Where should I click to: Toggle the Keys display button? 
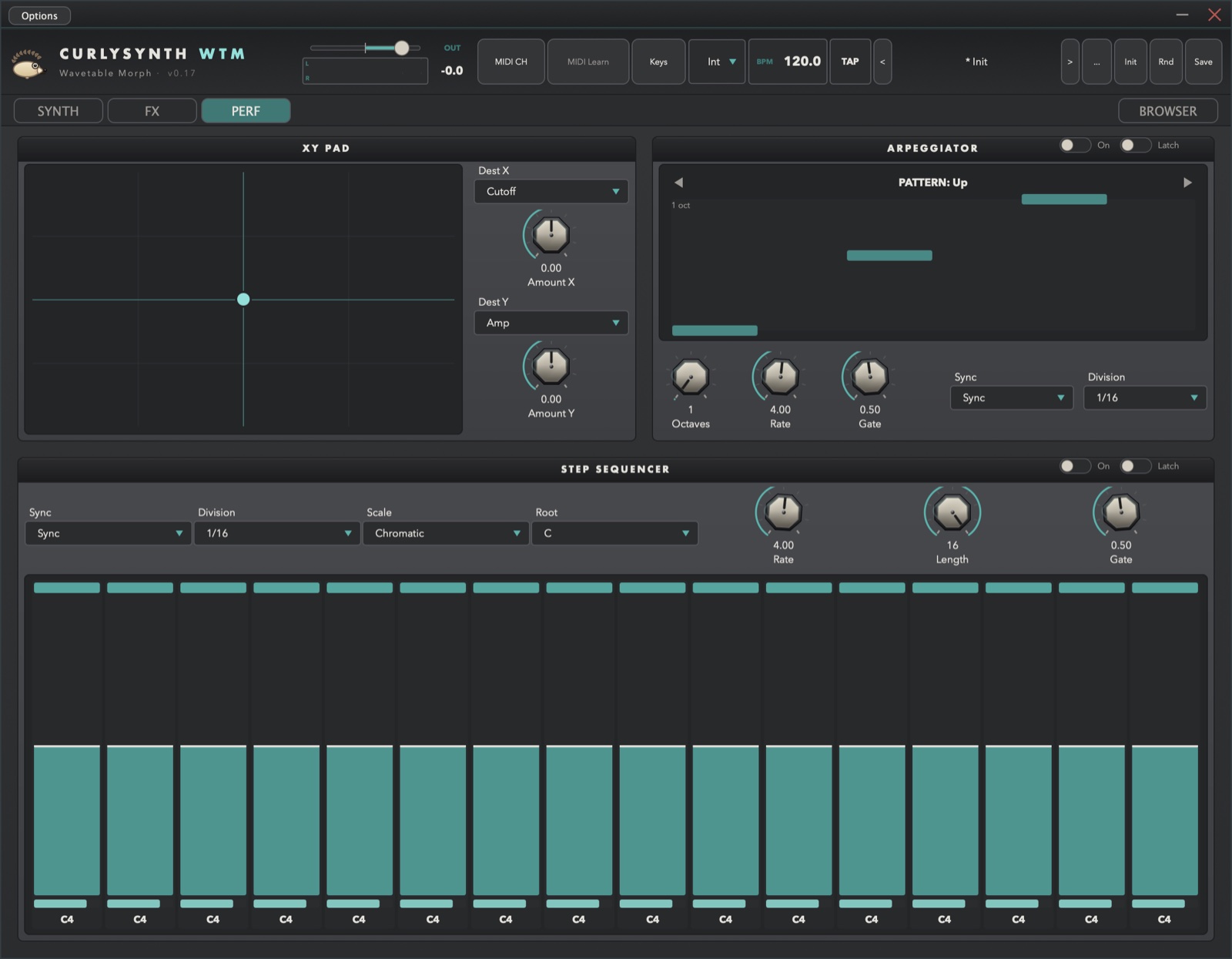click(658, 62)
